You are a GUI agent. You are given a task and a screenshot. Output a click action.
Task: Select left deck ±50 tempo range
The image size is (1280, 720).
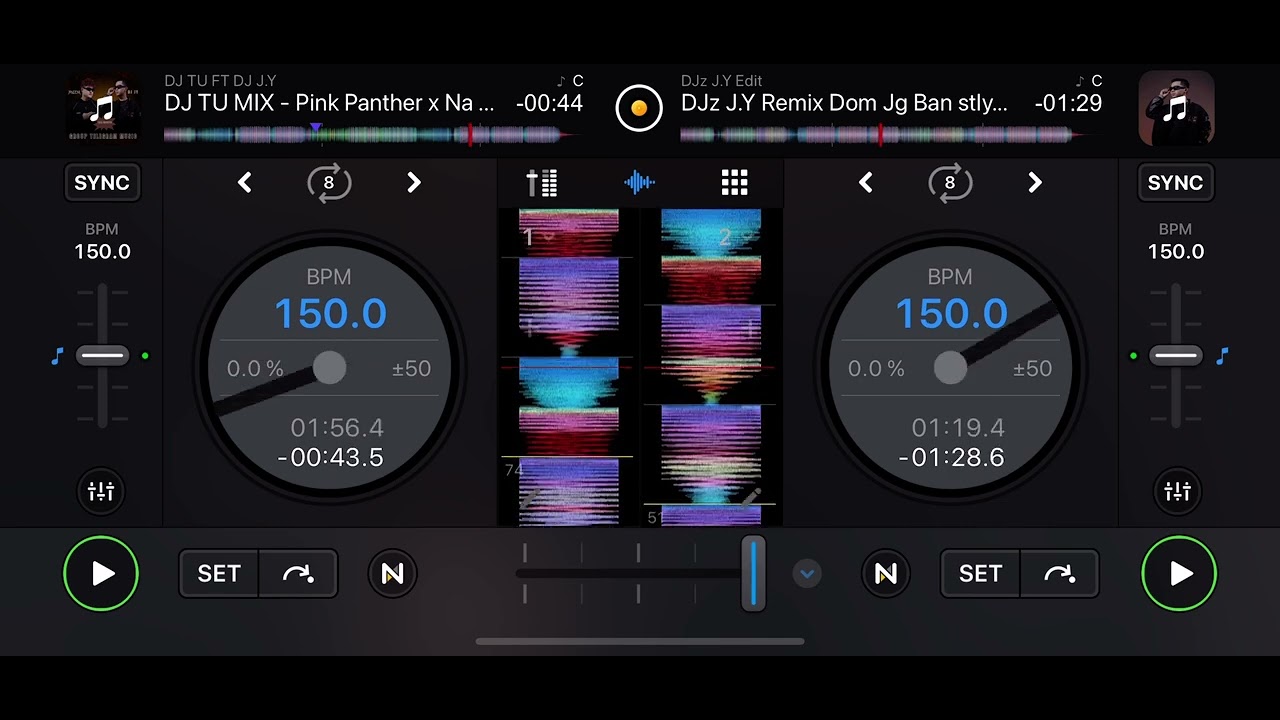pos(412,369)
